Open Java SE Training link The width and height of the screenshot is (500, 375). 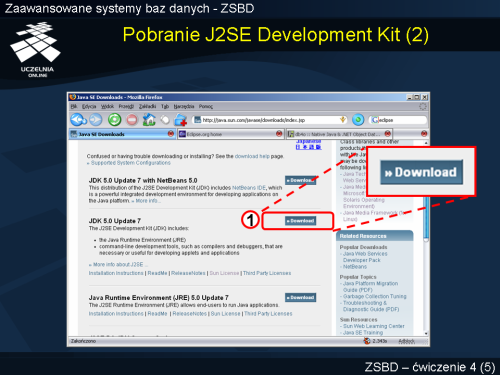[x=363, y=332]
